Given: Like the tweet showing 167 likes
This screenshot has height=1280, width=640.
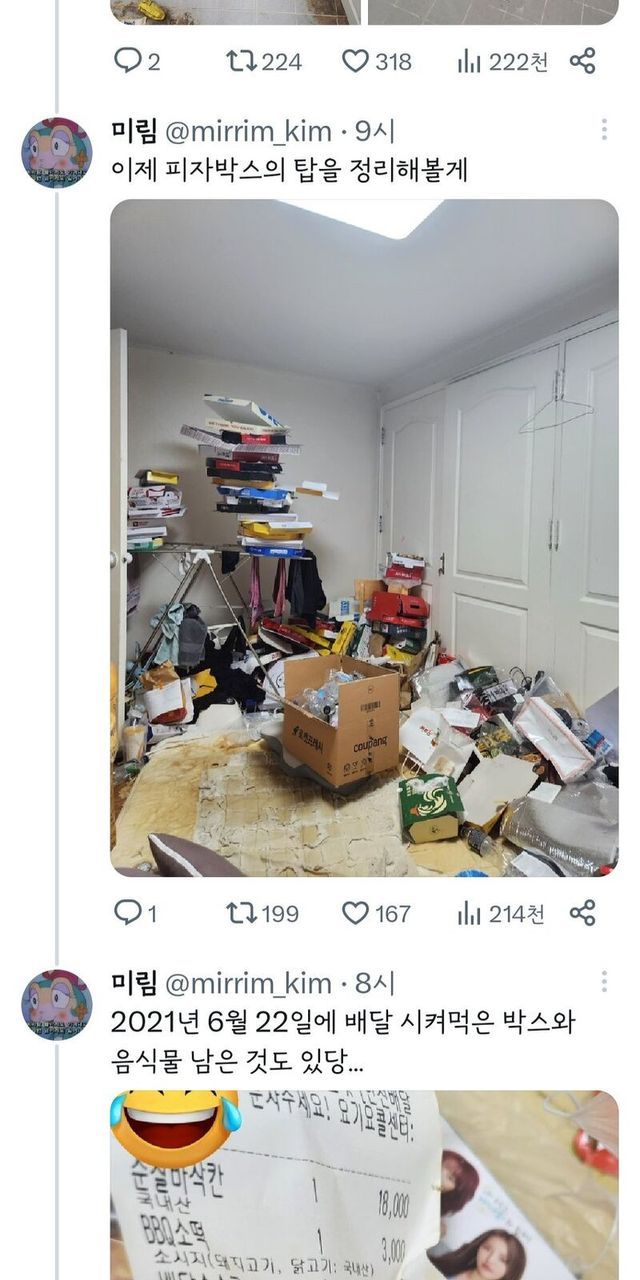Looking at the screenshot, I should (x=377, y=912).
